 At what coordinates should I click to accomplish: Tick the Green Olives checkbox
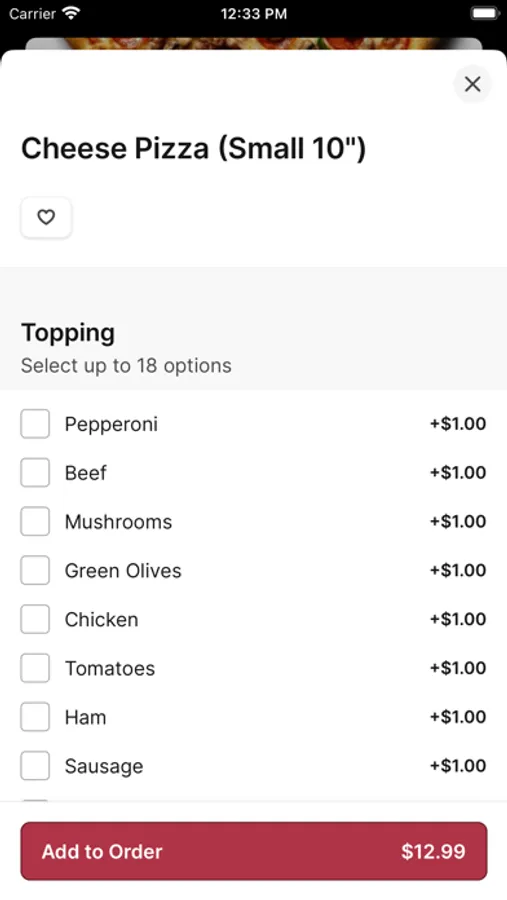tap(35, 570)
